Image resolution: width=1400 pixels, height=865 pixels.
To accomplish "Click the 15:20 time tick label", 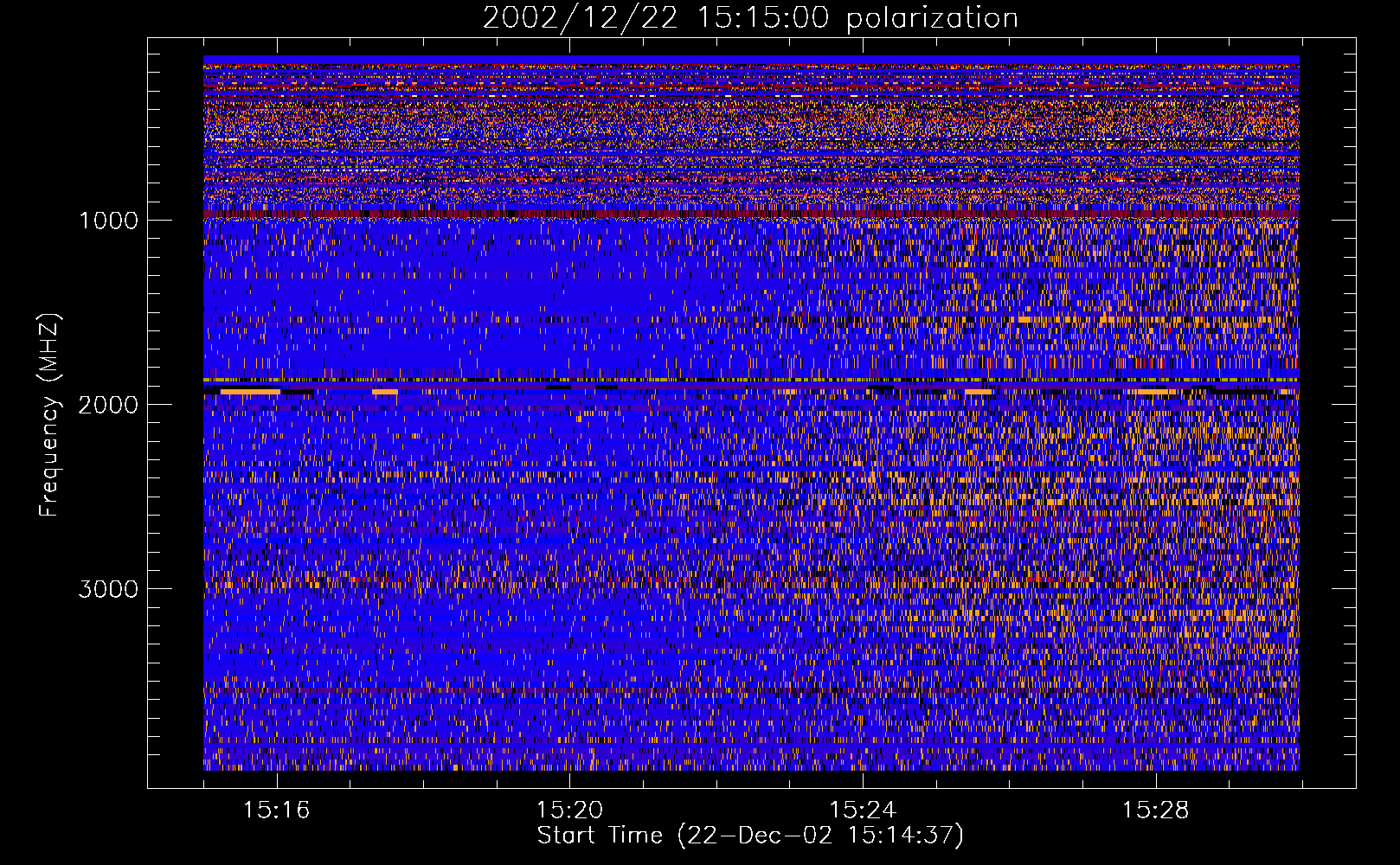I will tap(569, 811).
